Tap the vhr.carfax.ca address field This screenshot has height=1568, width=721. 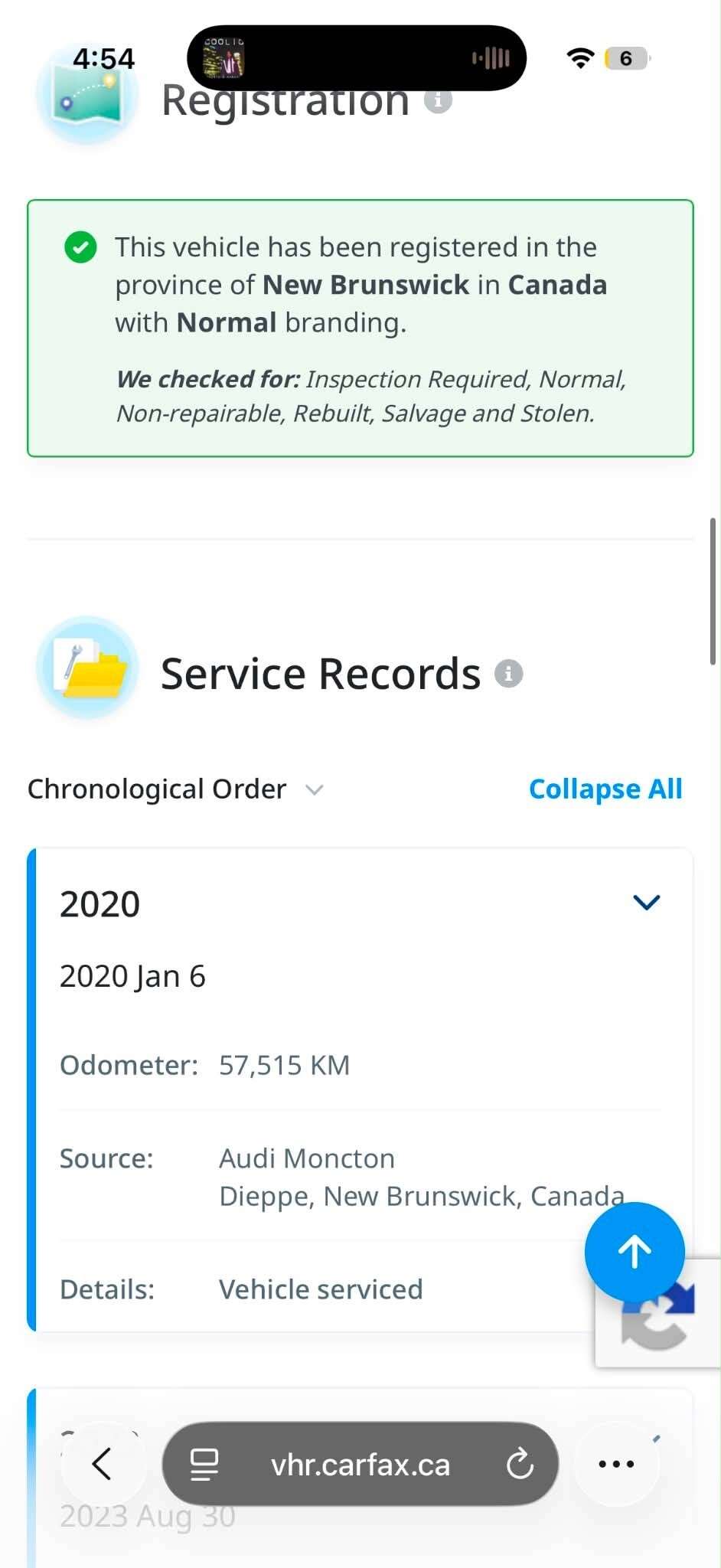[x=360, y=1464]
